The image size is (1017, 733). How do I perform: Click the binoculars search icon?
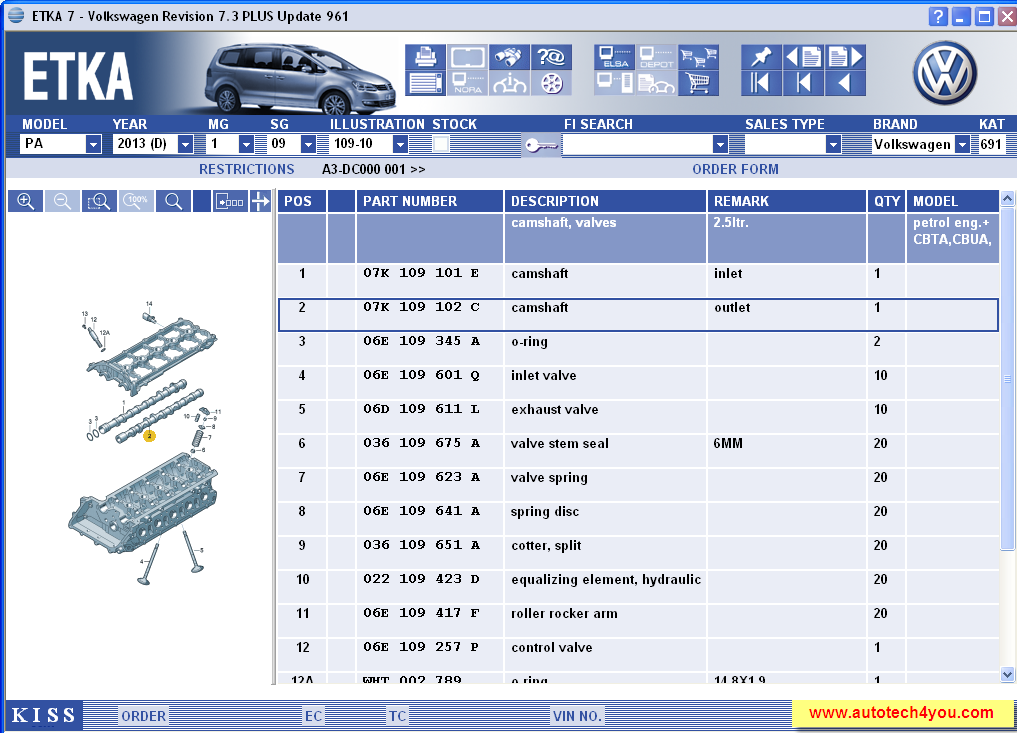[509, 57]
